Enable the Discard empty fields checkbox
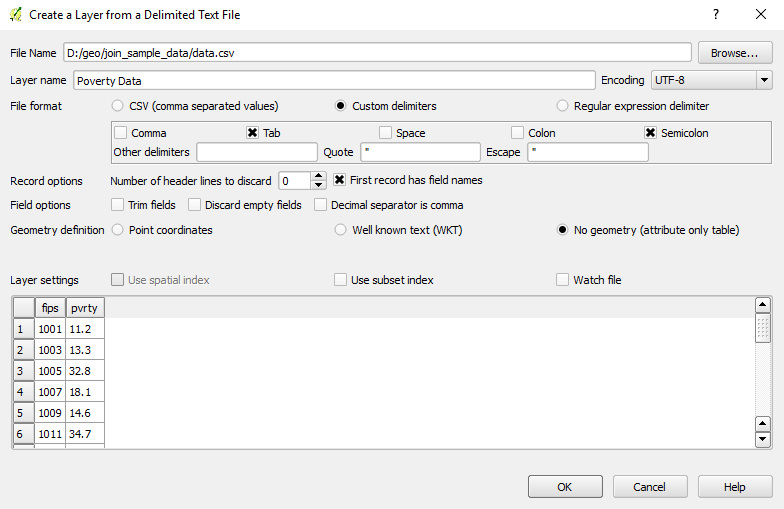The width and height of the screenshot is (784, 509). (x=194, y=204)
